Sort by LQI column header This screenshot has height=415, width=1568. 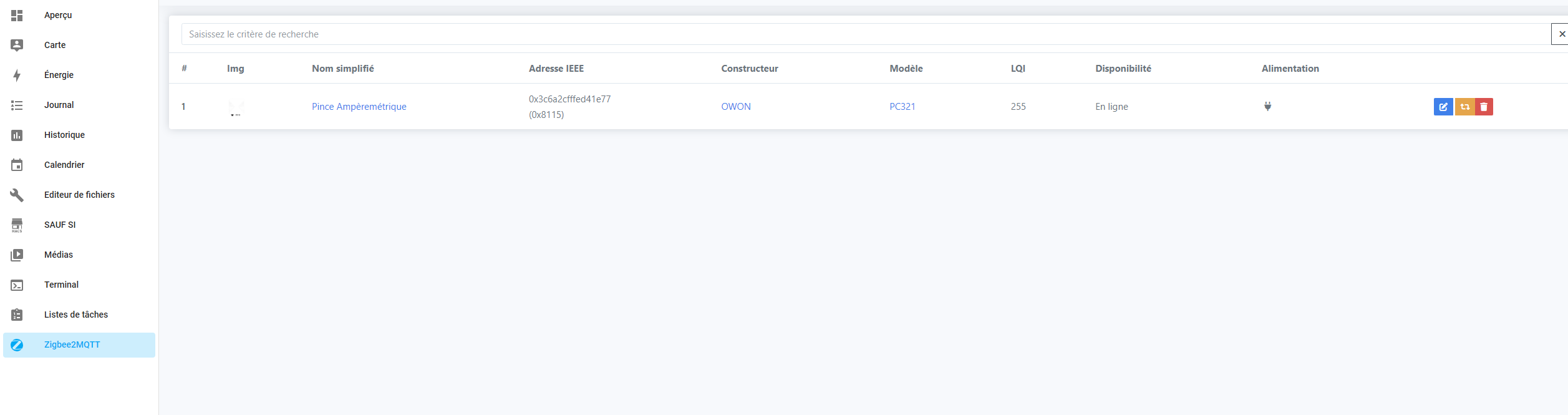click(1018, 69)
